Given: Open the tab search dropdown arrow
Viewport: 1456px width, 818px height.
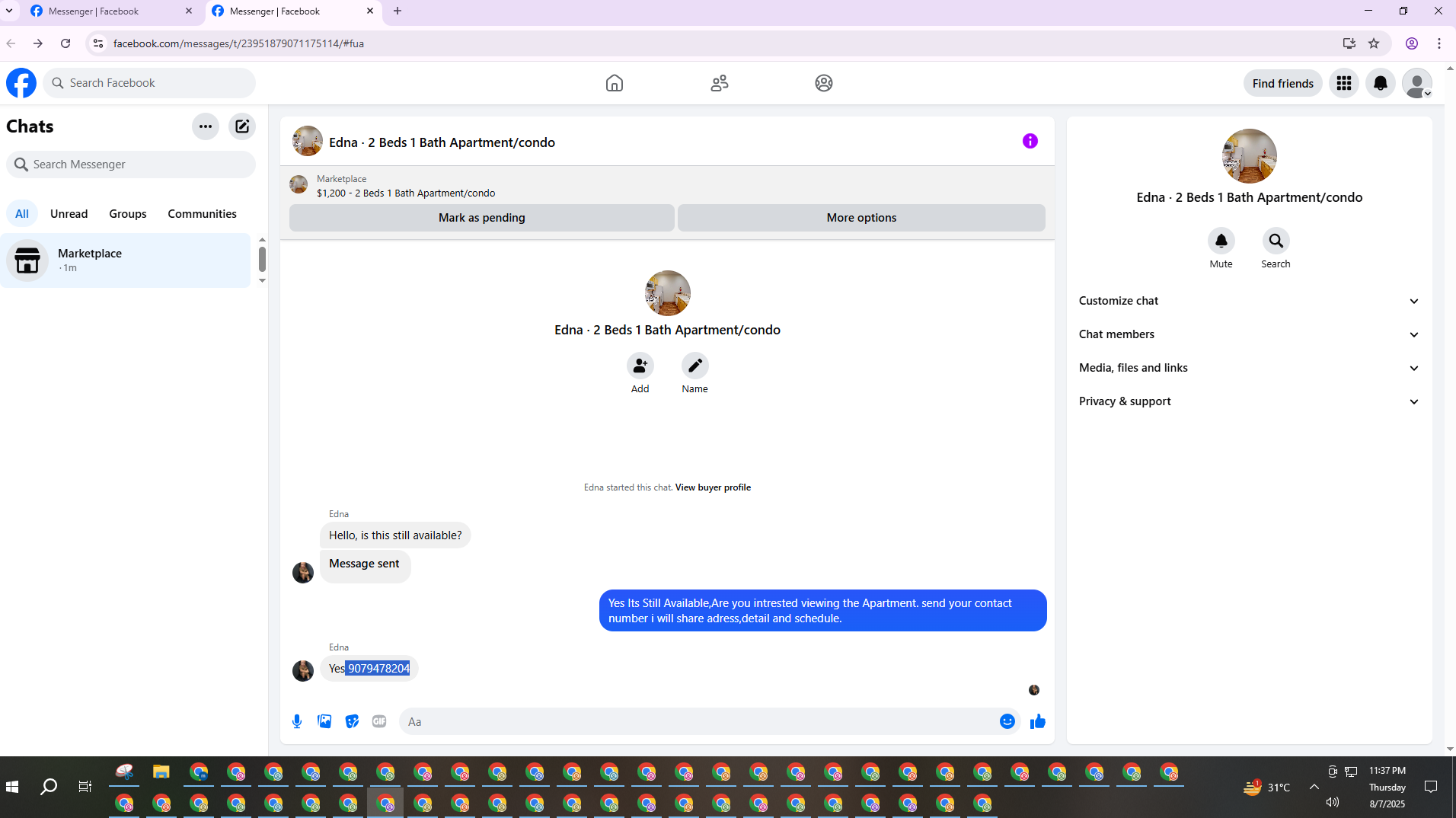Looking at the screenshot, I should [x=9, y=11].
